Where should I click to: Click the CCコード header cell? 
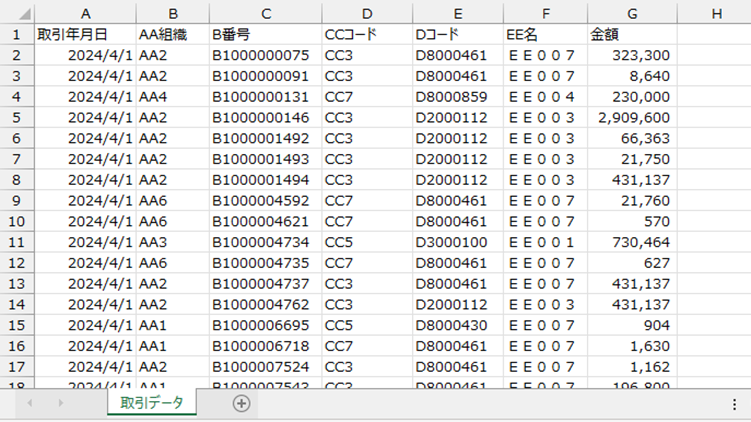366,34
